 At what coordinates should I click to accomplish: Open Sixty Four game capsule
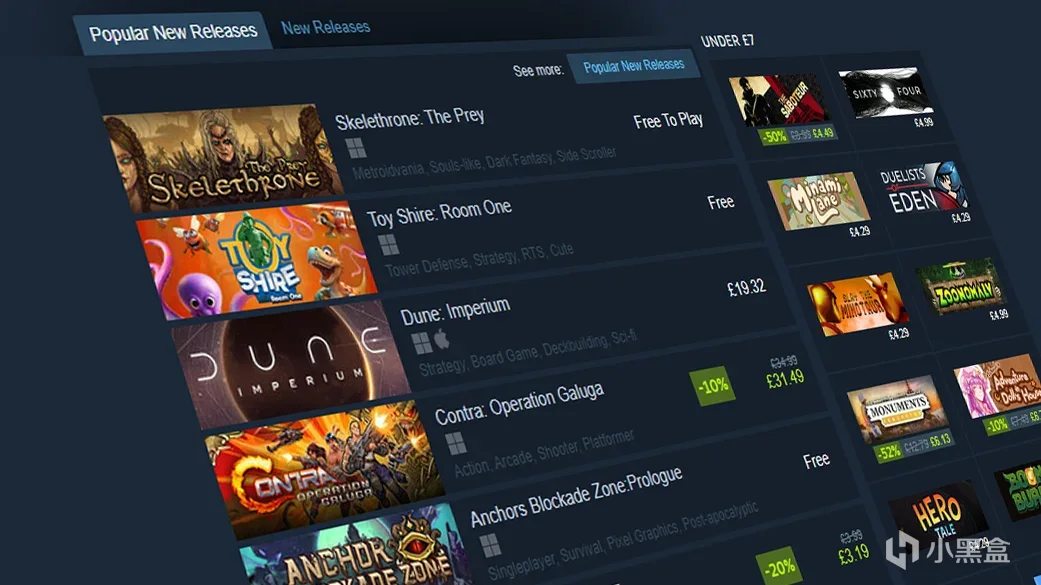pyautogui.click(x=886, y=92)
